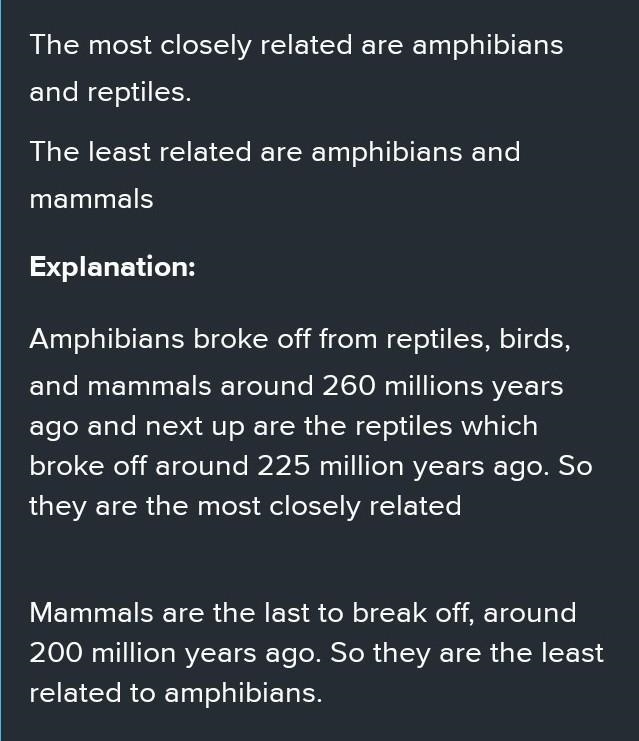Click the text 'and reptiles.'
Viewport: 639px width, 741px height.
[110, 92]
